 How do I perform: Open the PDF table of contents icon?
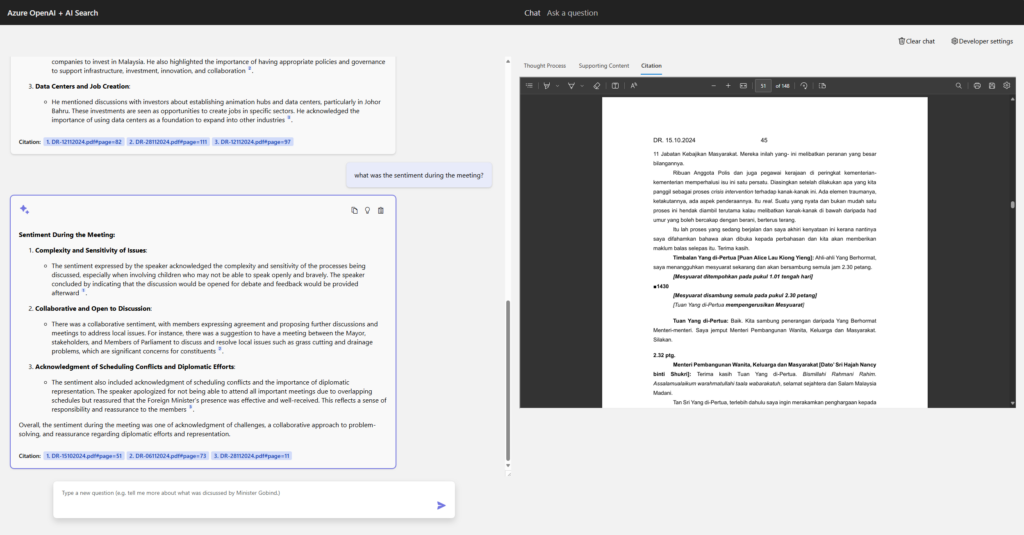point(529,86)
